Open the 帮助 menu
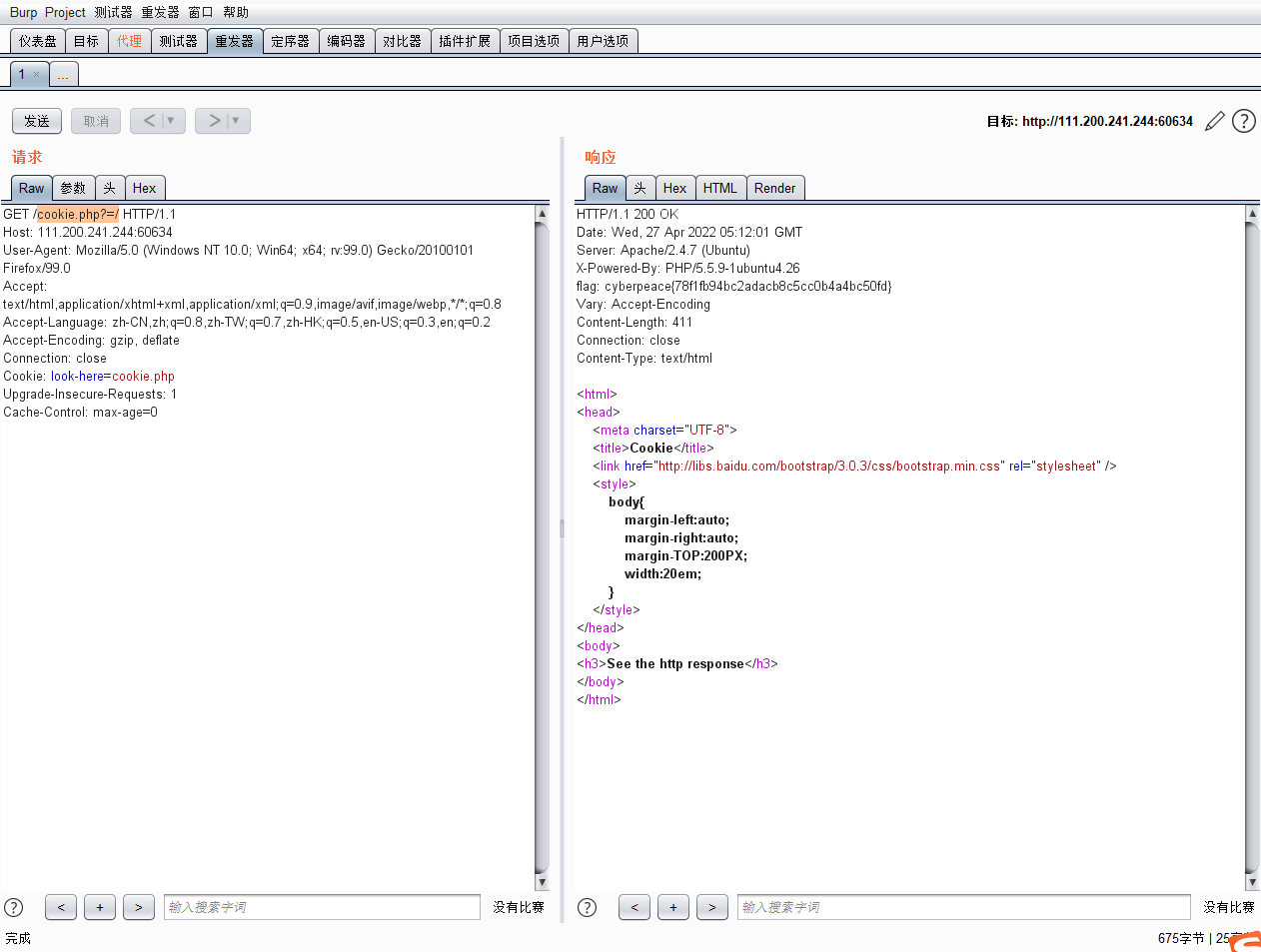 click(x=236, y=12)
